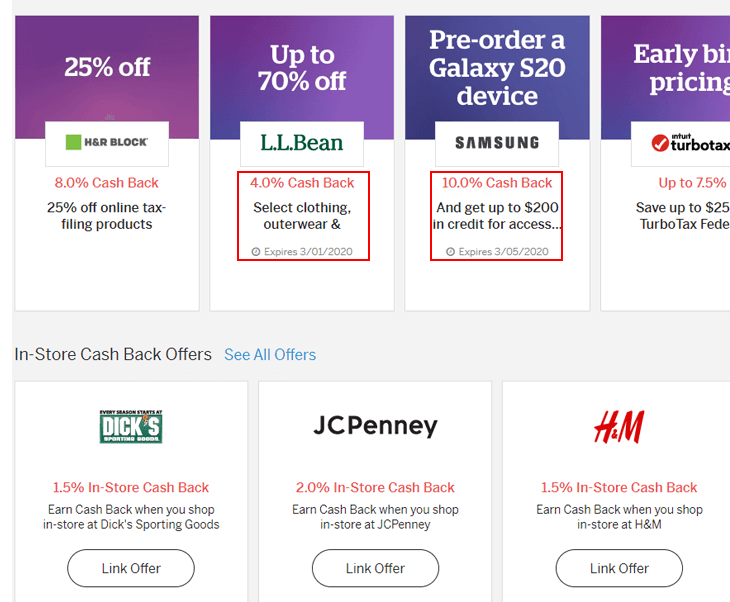Click the L.L.Bean logo
Screen dimensions: 730x602
coord(302,142)
